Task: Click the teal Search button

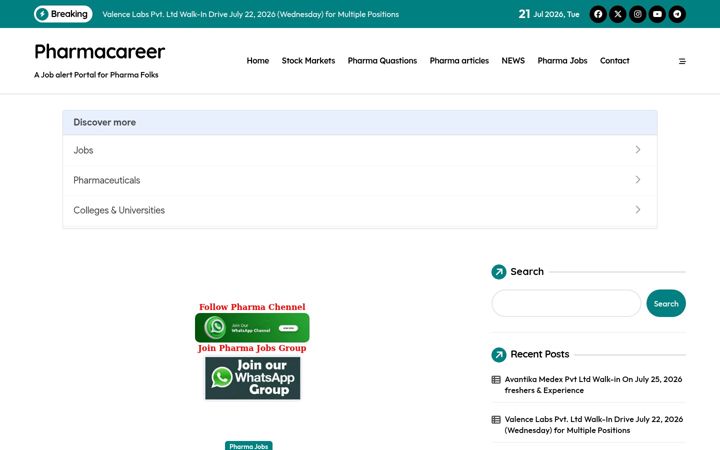Action: [x=666, y=303]
